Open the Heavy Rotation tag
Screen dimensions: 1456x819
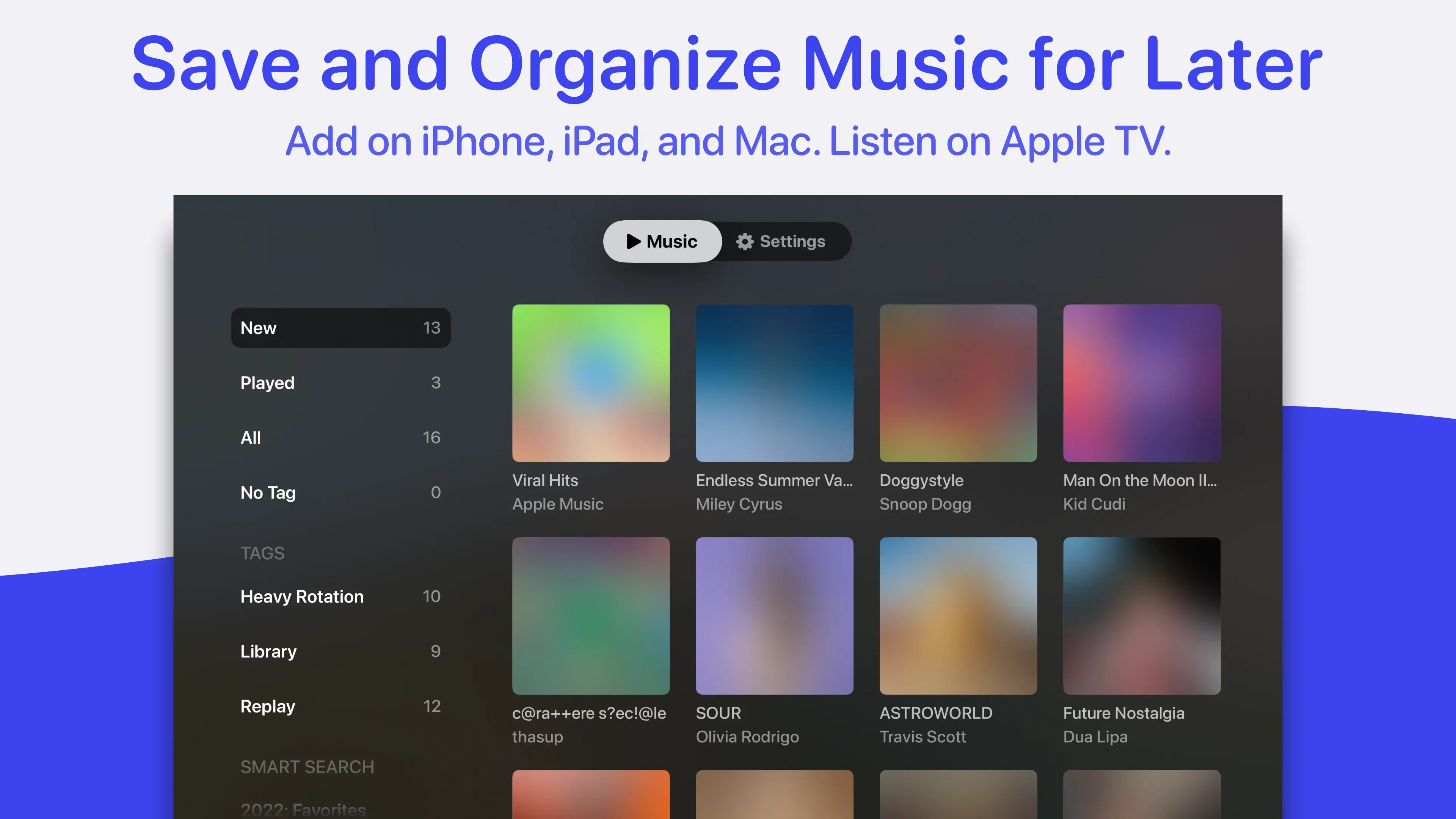(340, 596)
